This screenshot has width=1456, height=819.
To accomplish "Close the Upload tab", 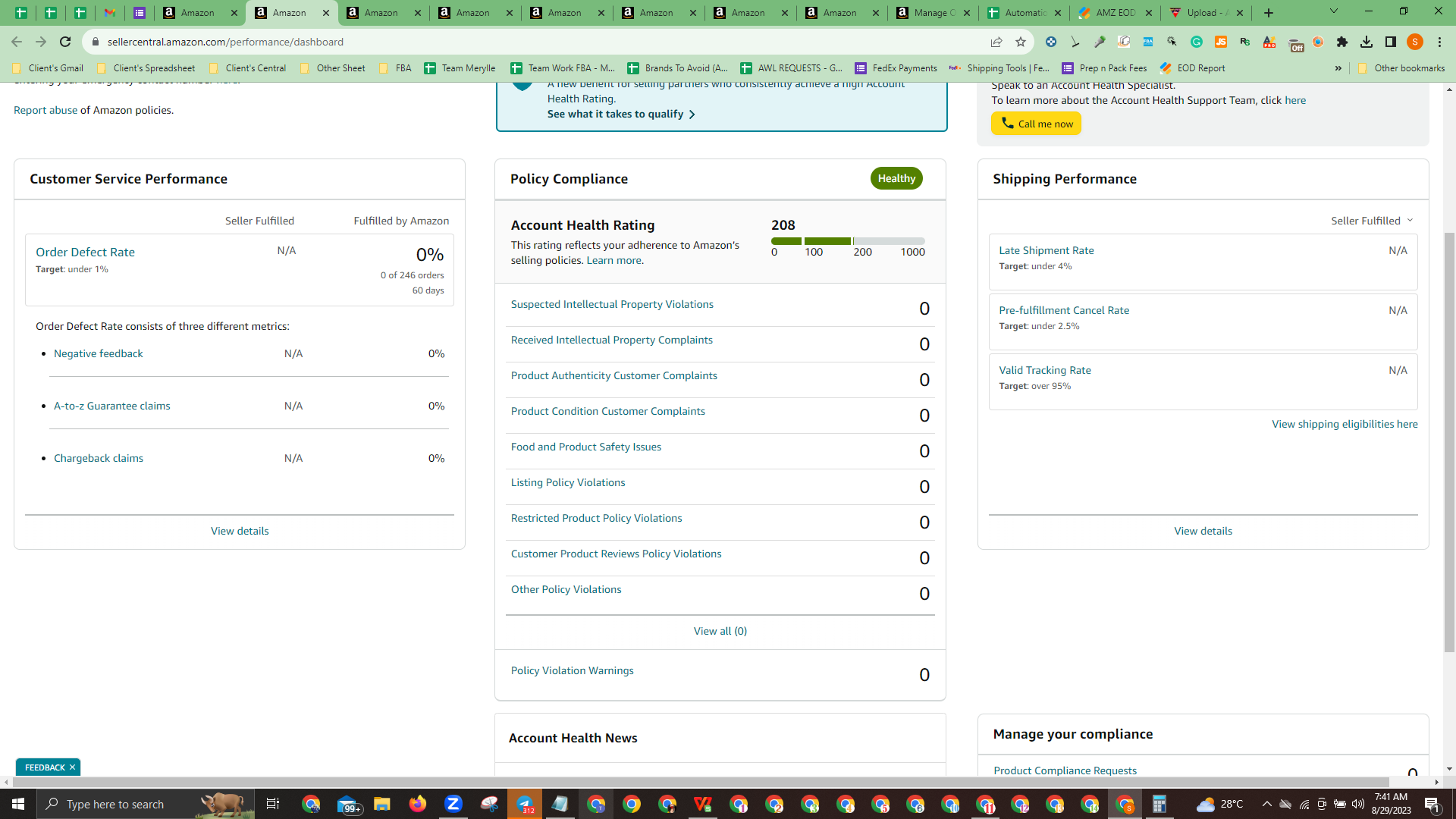I will [x=1241, y=13].
